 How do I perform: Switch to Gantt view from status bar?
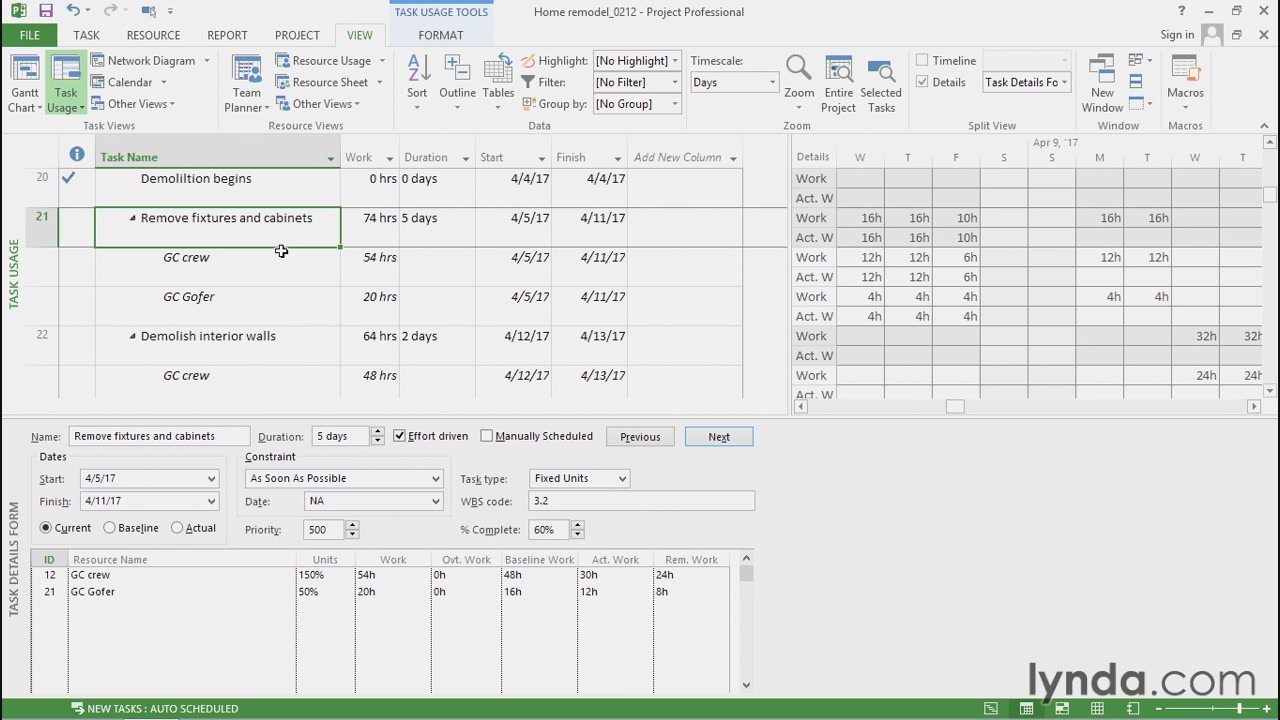[x=990, y=709]
